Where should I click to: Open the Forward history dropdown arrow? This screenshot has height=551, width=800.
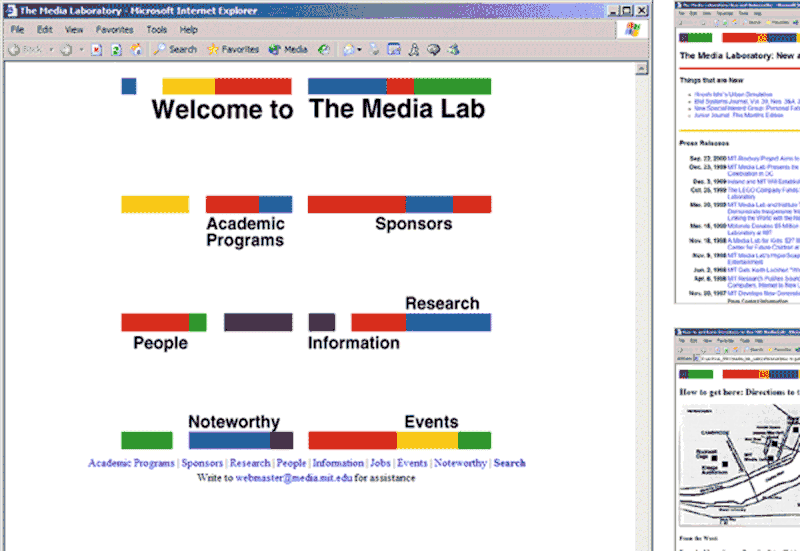(x=81, y=49)
